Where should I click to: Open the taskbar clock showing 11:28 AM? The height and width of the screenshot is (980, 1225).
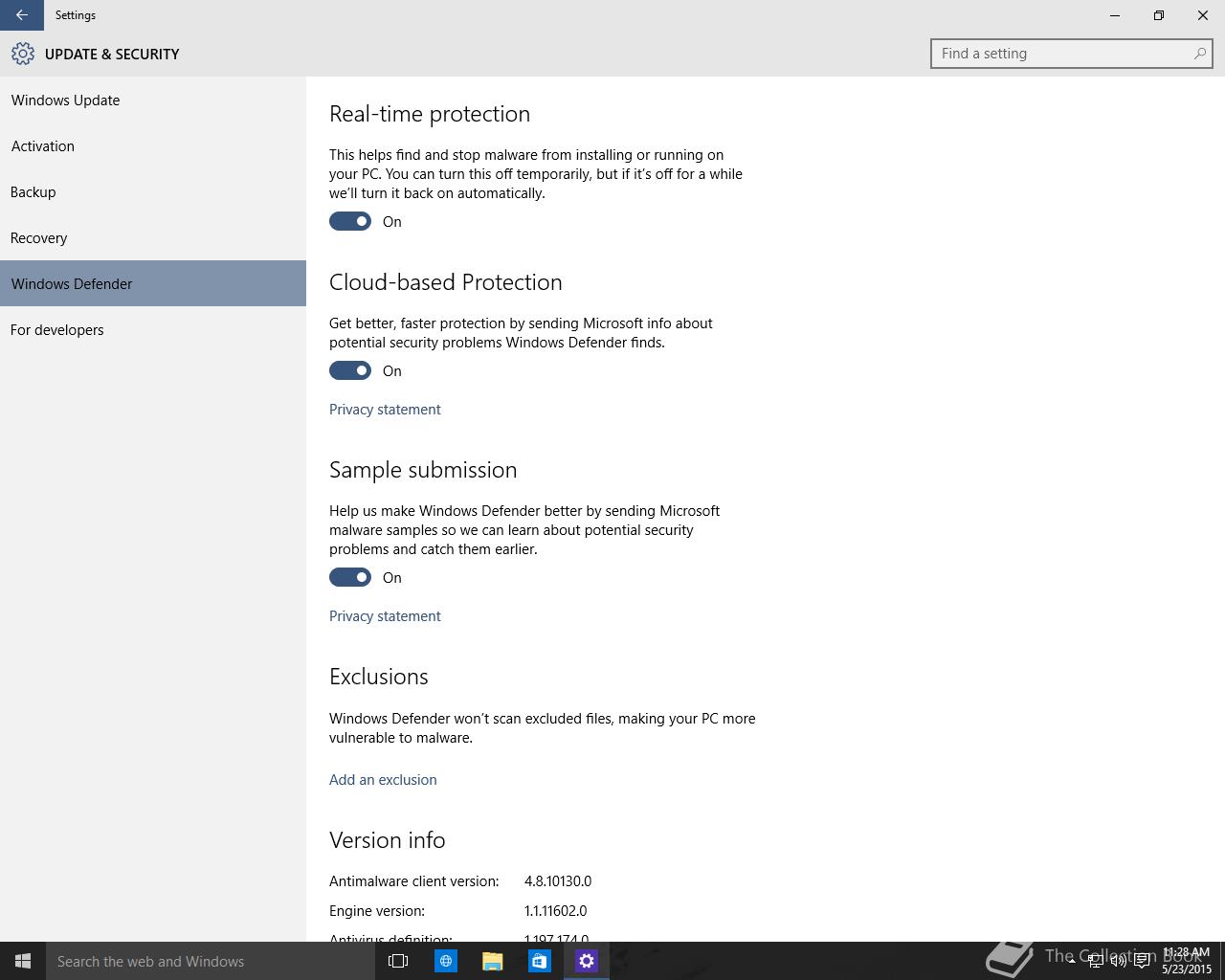coord(1187,961)
